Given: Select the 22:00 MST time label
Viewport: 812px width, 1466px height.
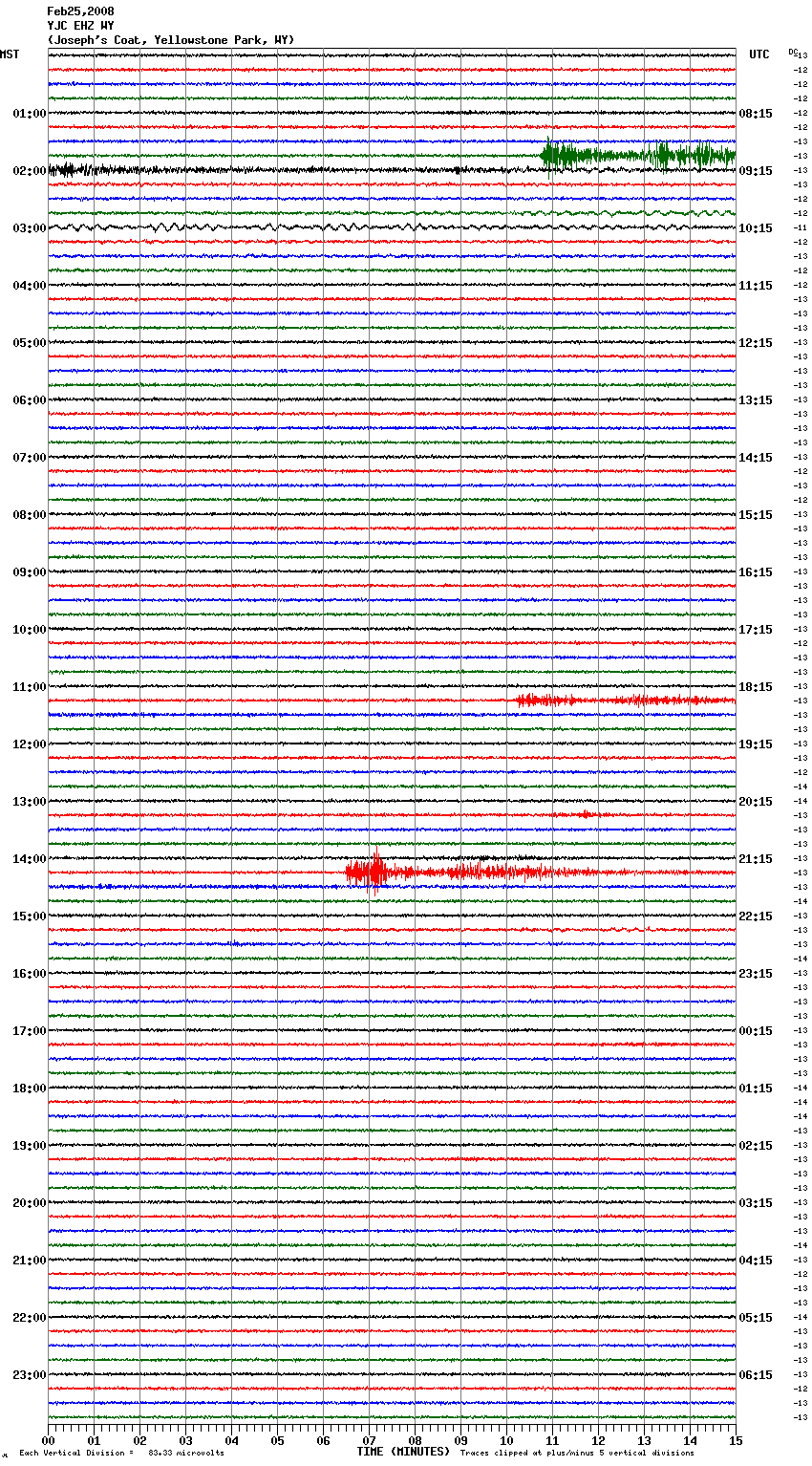Looking at the screenshot, I should click(x=30, y=1318).
